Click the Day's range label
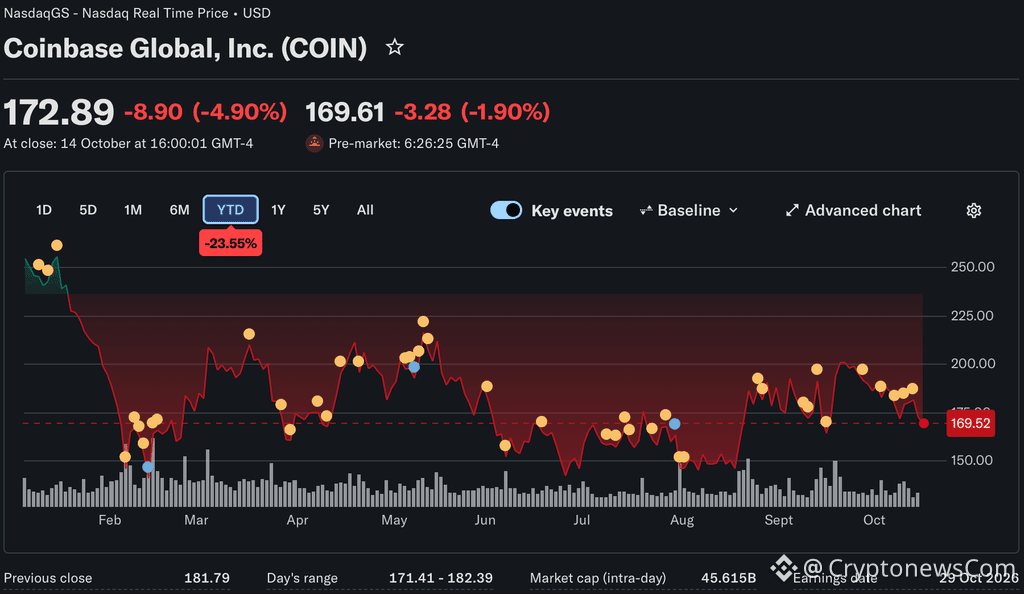This screenshot has height=594, width=1024. point(302,578)
